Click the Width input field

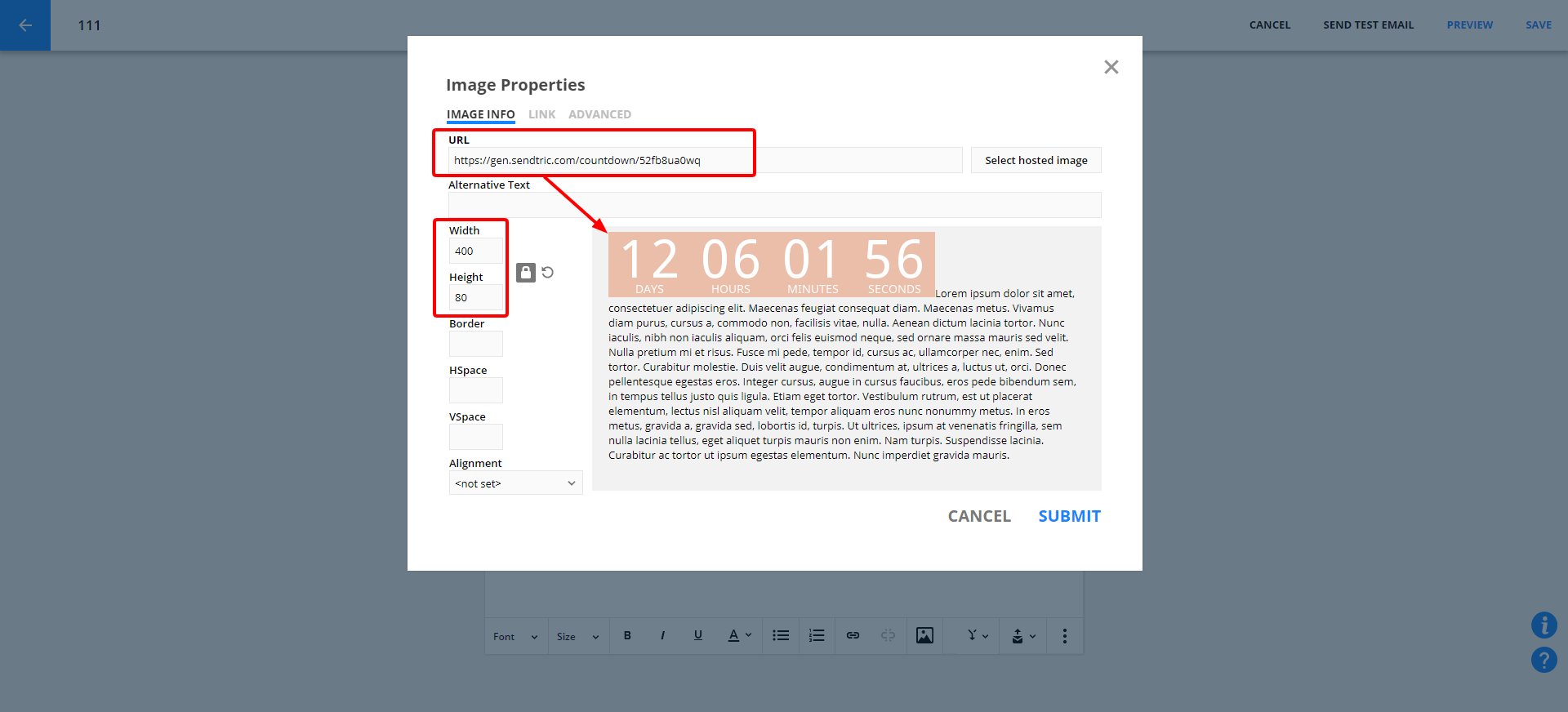point(476,251)
